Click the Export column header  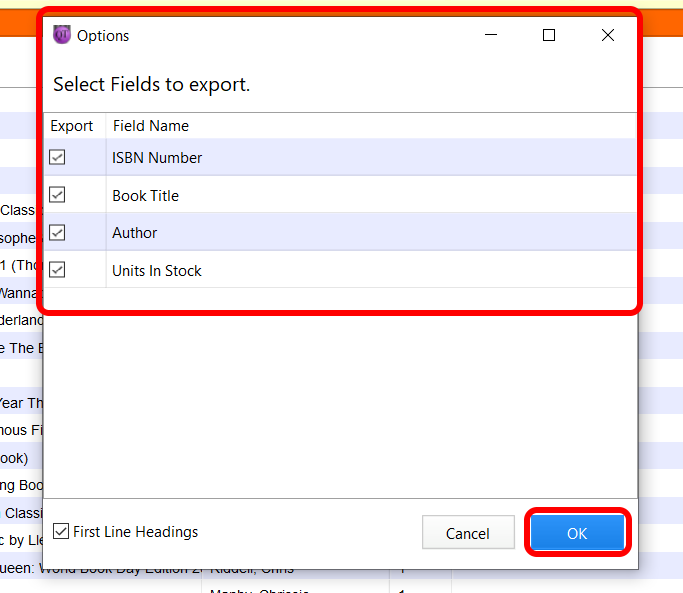pyautogui.click(x=72, y=126)
